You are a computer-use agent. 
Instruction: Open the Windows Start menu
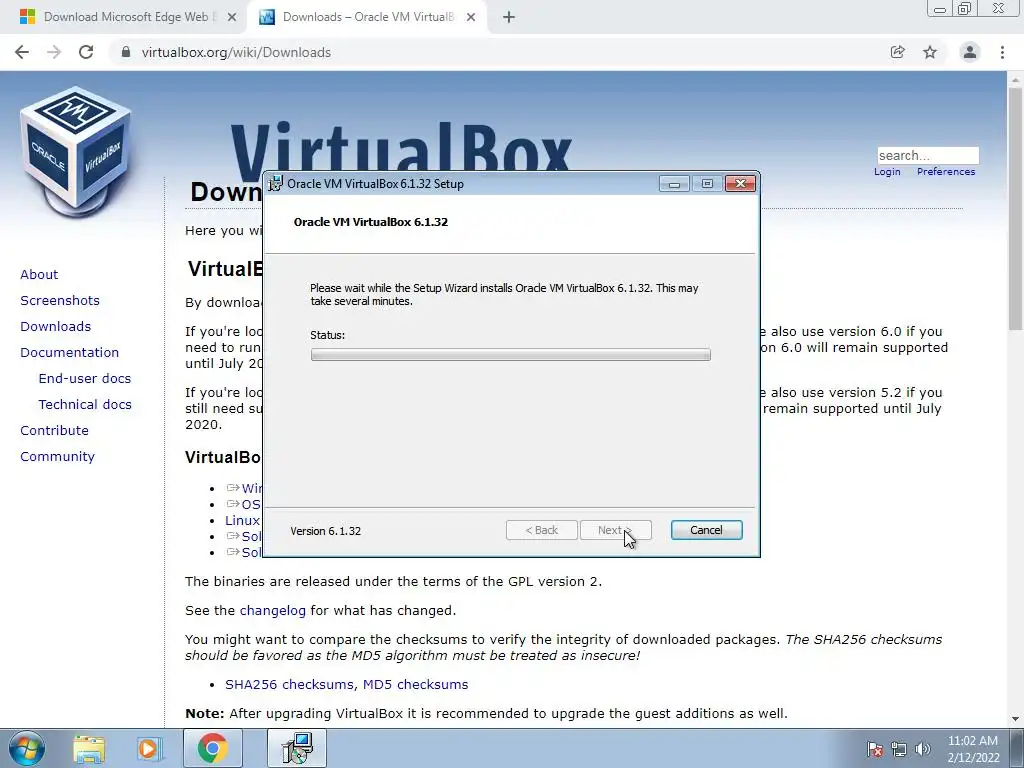26,748
